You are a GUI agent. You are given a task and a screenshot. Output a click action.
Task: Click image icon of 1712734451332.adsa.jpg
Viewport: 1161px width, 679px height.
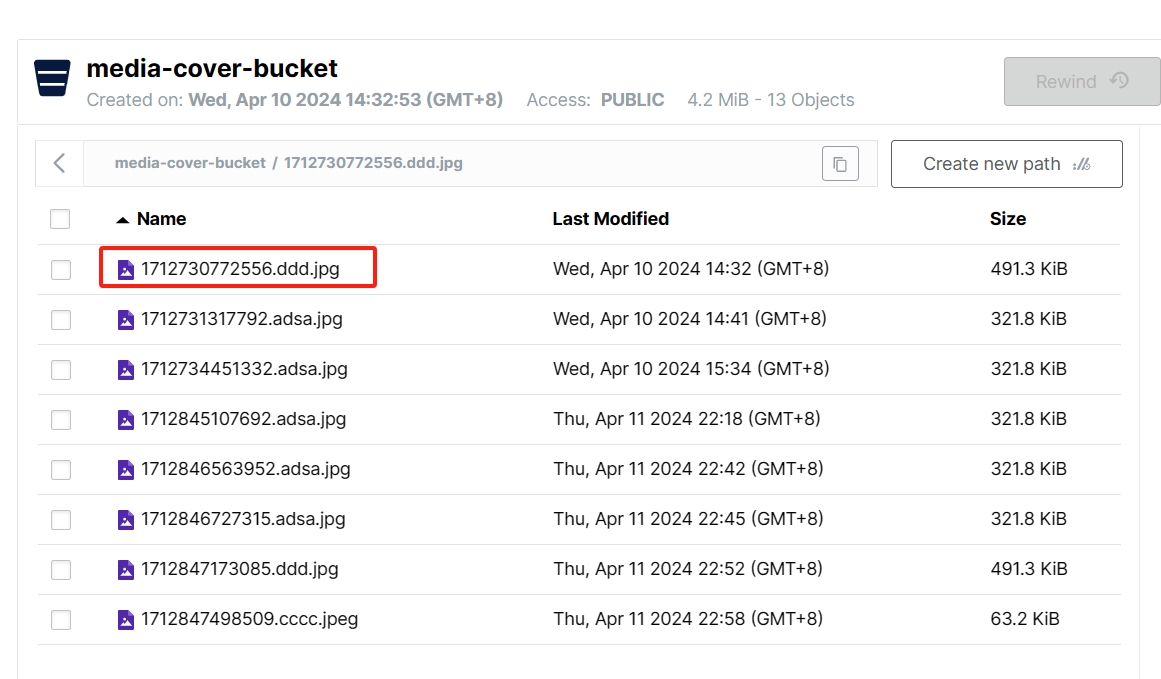click(126, 370)
